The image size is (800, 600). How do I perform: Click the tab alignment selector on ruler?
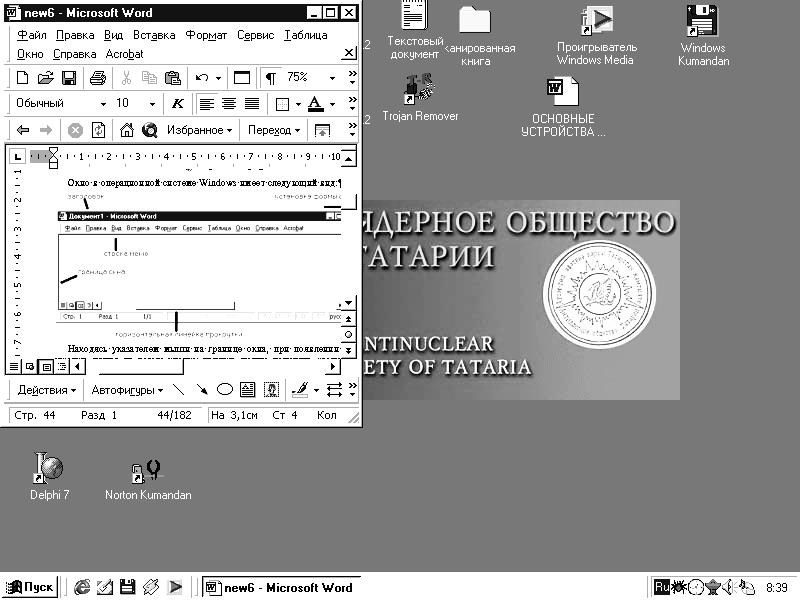(x=17, y=157)
